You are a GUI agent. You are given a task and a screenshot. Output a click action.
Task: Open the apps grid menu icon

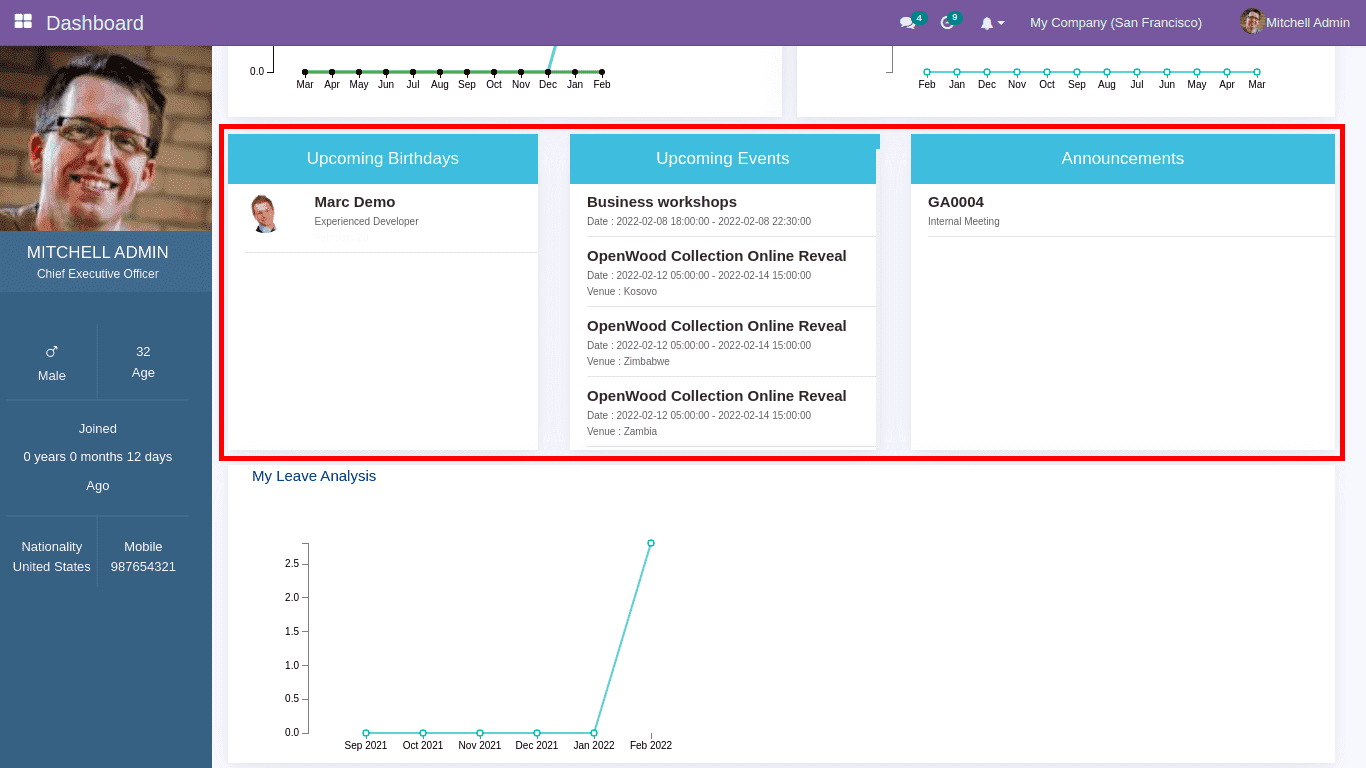pyautogui.click(x=23, y=21)
